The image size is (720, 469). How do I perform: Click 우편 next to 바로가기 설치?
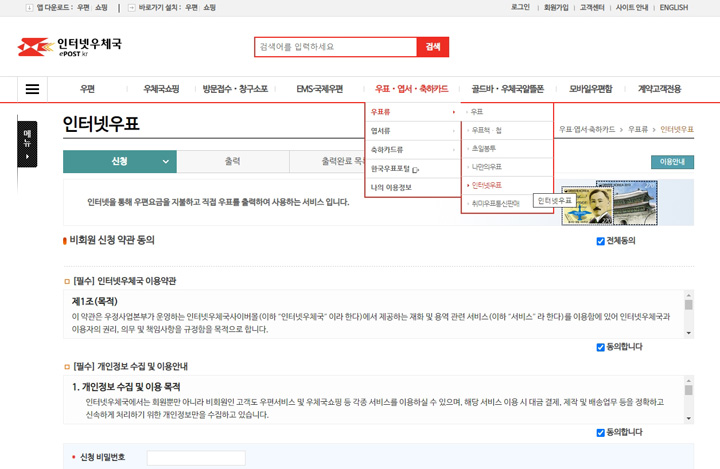point(192,7)
